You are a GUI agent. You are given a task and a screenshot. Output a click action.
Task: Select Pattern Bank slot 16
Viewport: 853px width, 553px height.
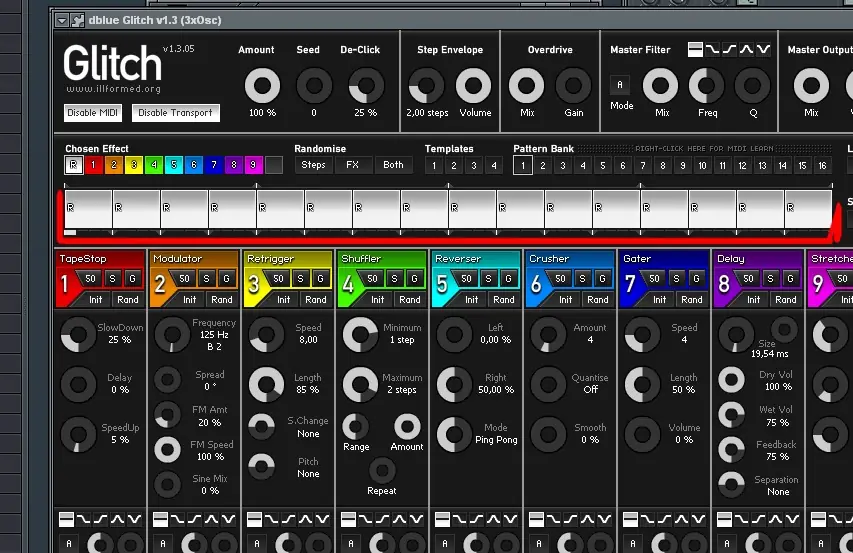(x=823, y=165)
